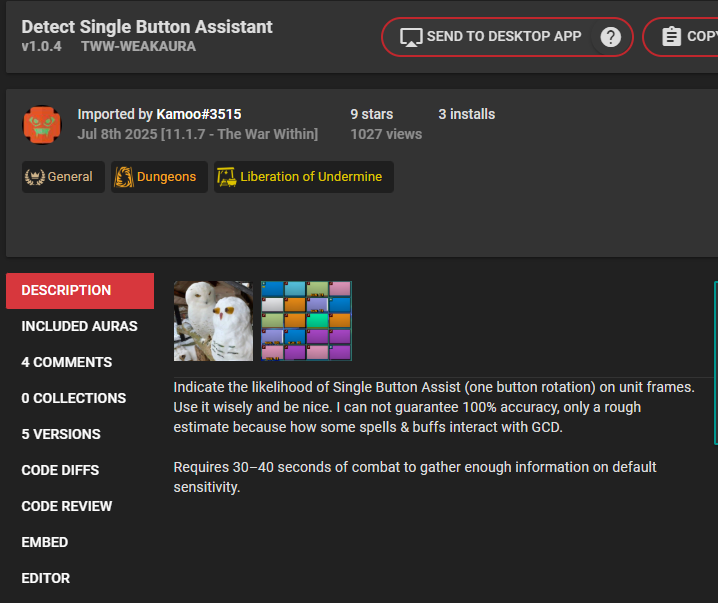Screen dimensions: 718x603
Task: Open the Embed tab
Action: [x=80, y=542]
